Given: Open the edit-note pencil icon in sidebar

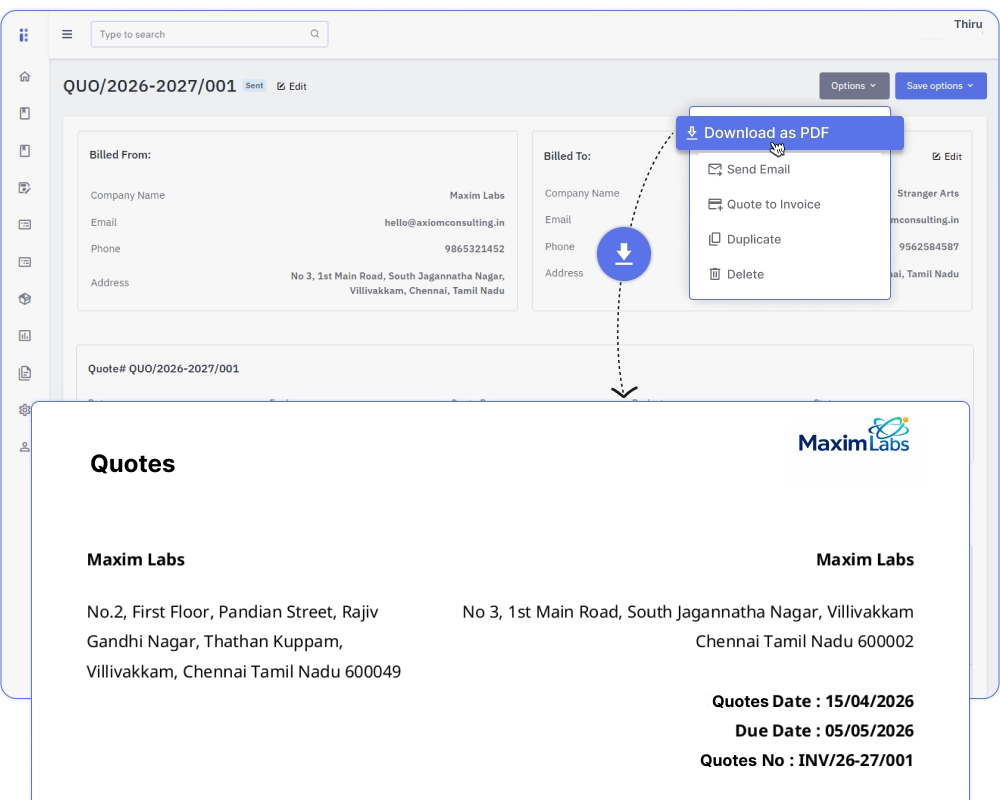Looking at the screenshot, I should pyautogui.click(x=25, y=188).
